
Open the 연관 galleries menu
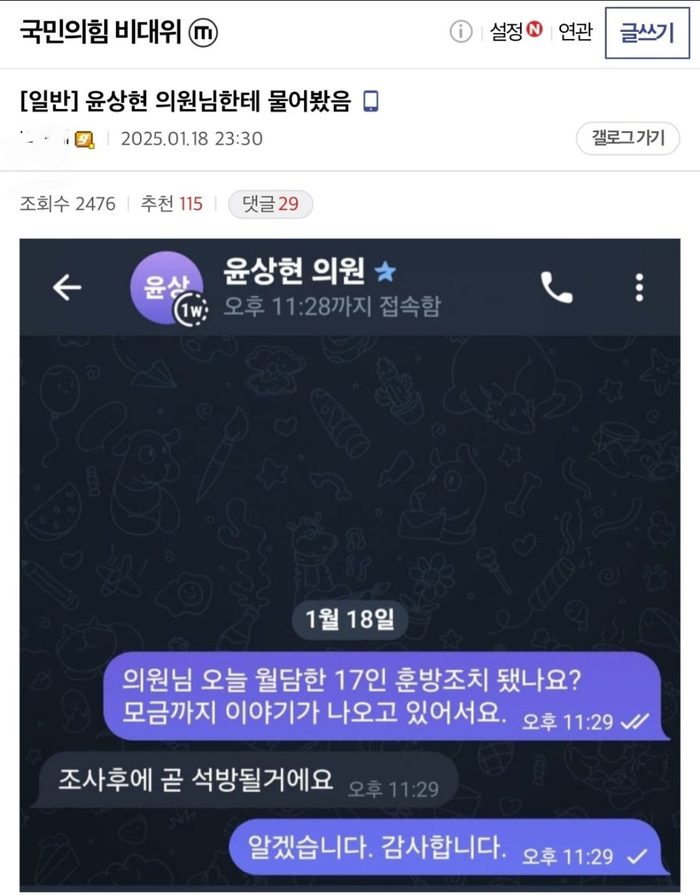[x=575, y=31]
